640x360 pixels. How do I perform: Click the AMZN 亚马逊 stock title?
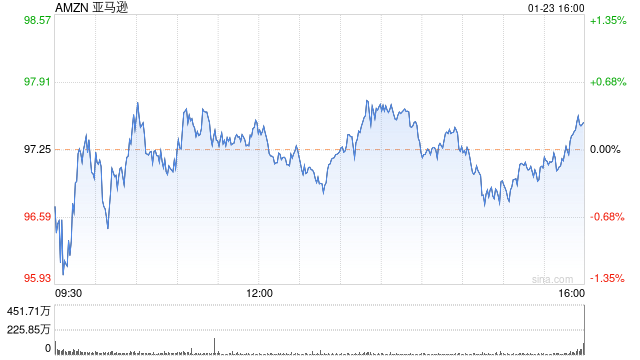[x=91, y=7]
